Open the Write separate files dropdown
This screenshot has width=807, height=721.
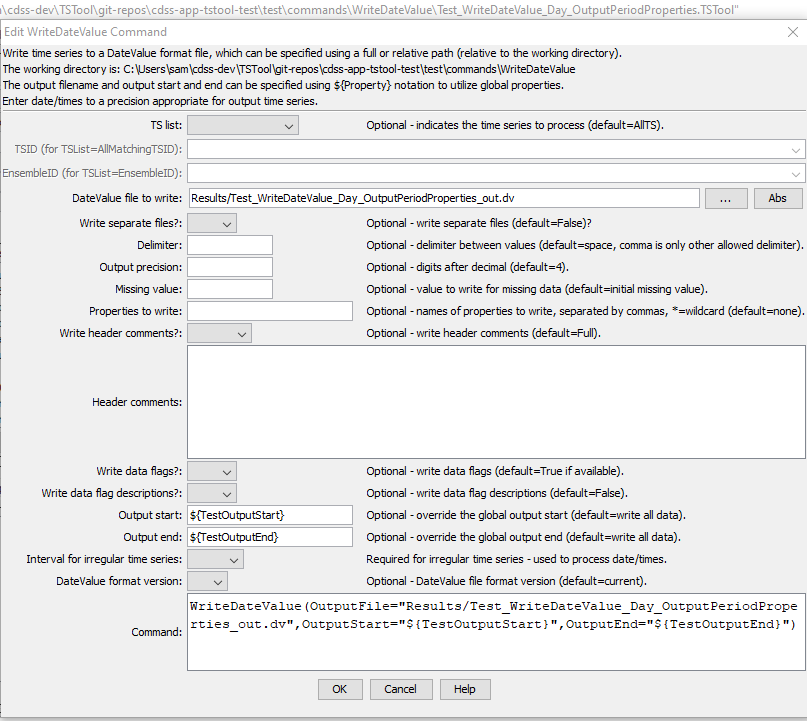[x=212, y=223]
